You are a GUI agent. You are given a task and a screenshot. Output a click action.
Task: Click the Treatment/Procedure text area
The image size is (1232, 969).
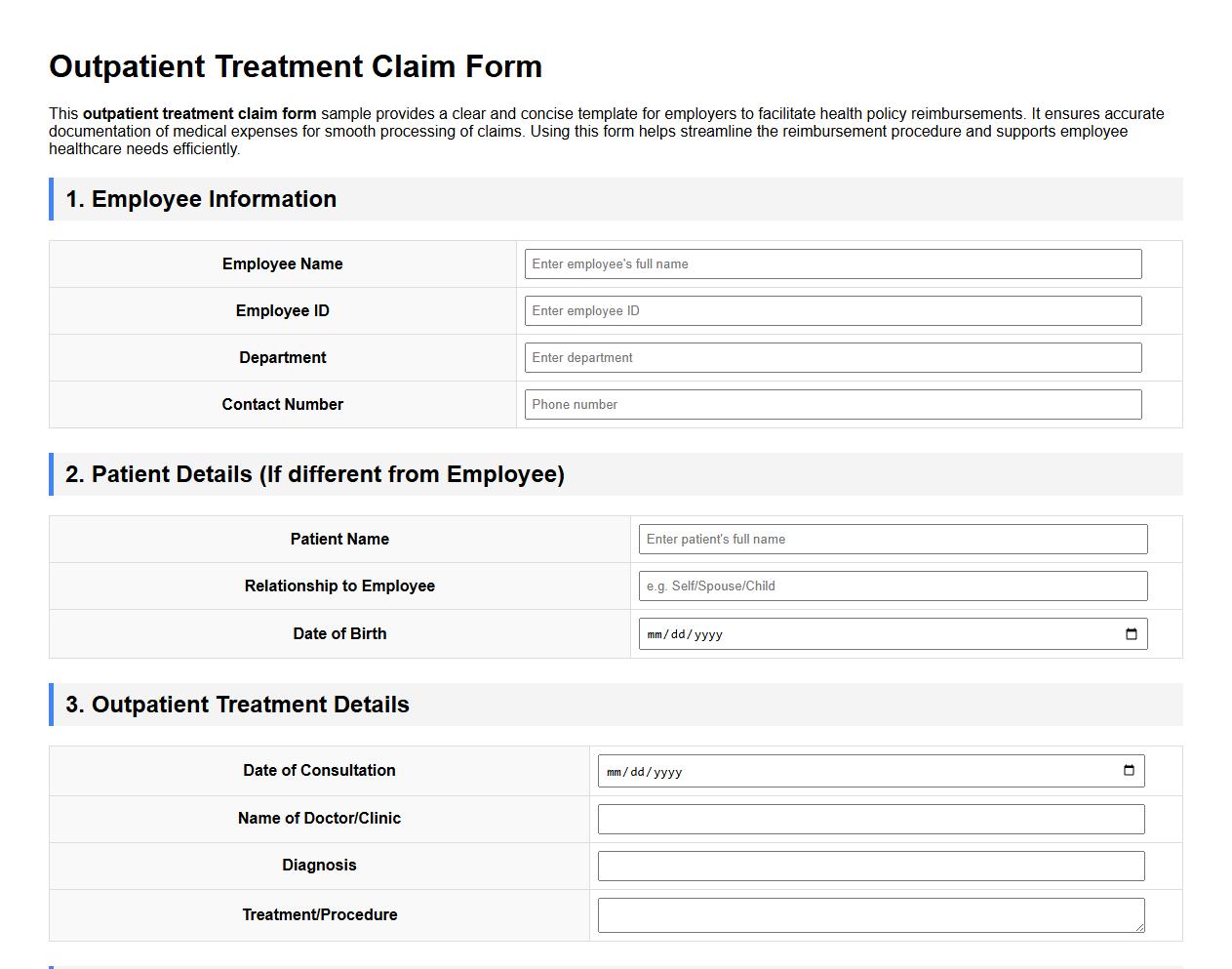(871, 914)
